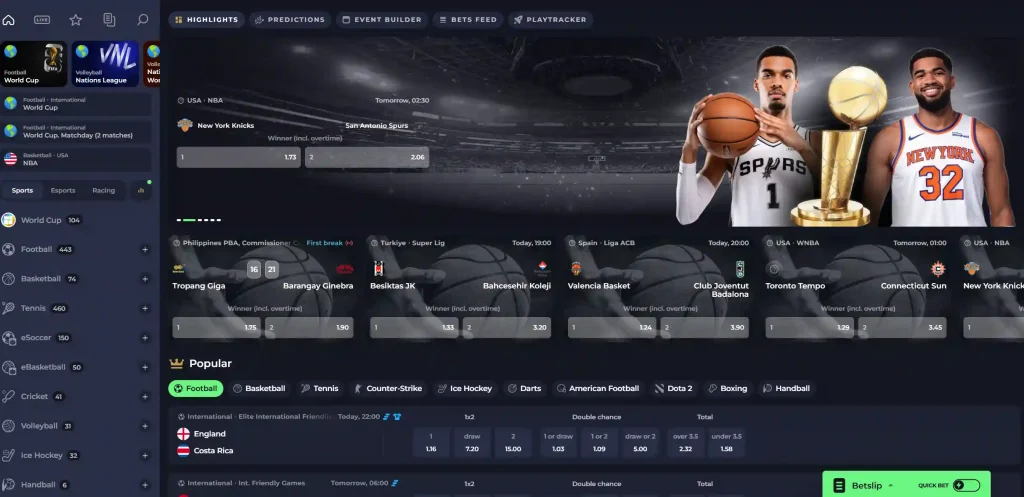
Task: Expand the Basketball category plus
Action: click(145, 279)
